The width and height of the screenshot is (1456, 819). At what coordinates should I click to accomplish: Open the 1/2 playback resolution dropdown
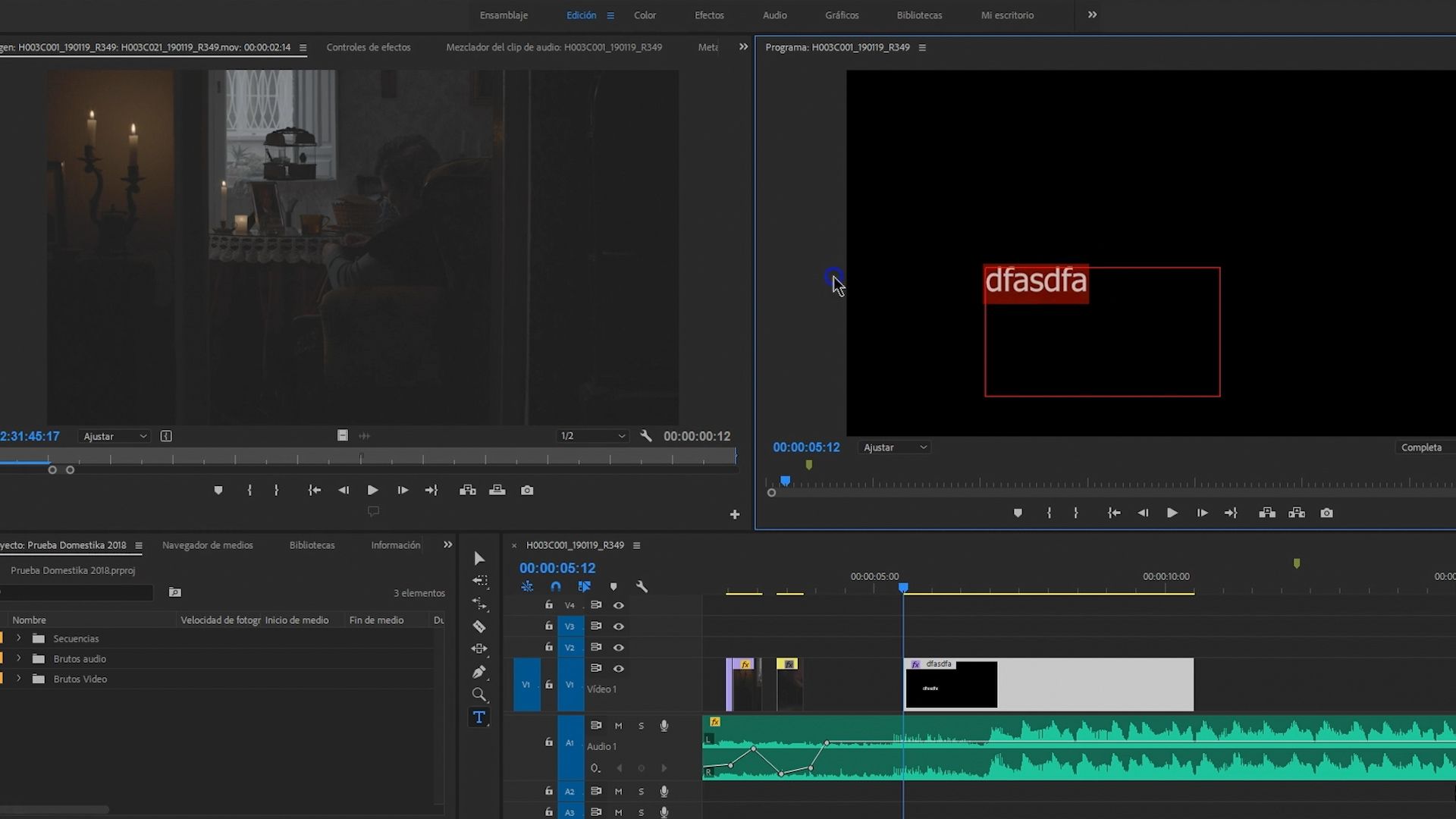592,435
